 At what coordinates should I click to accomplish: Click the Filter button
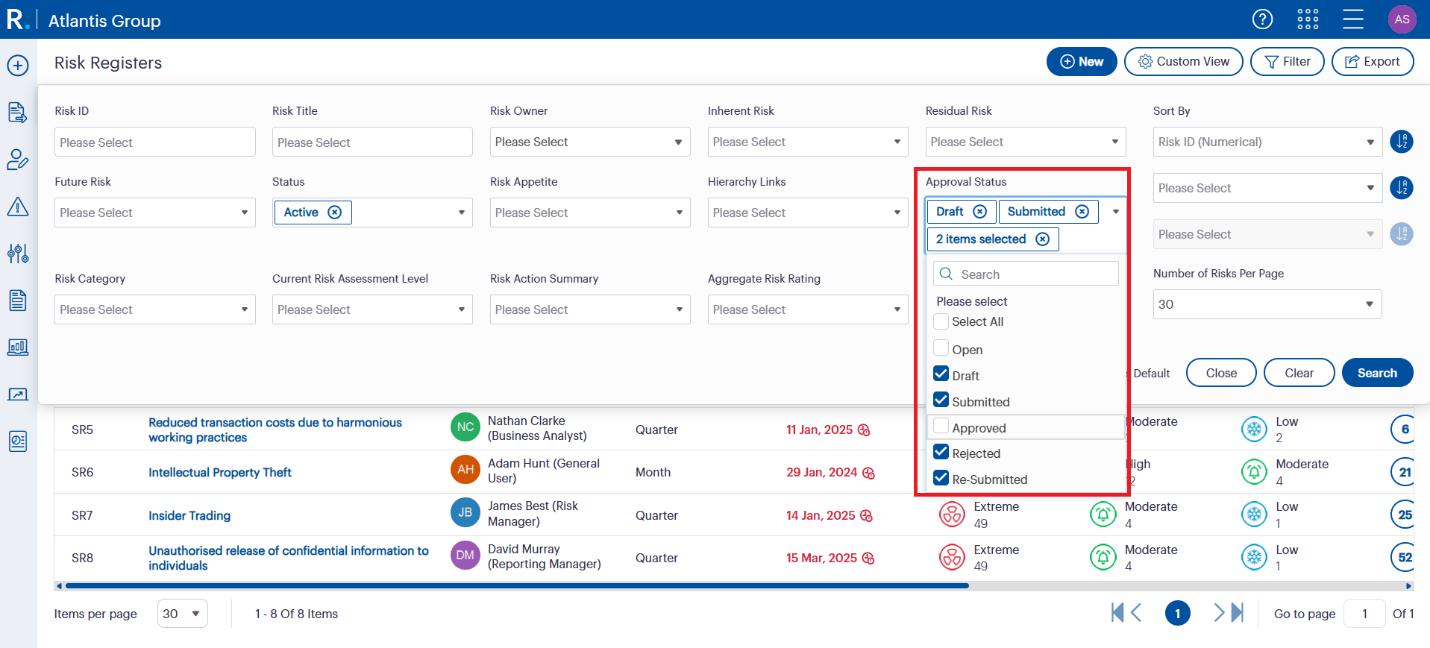1287,61
